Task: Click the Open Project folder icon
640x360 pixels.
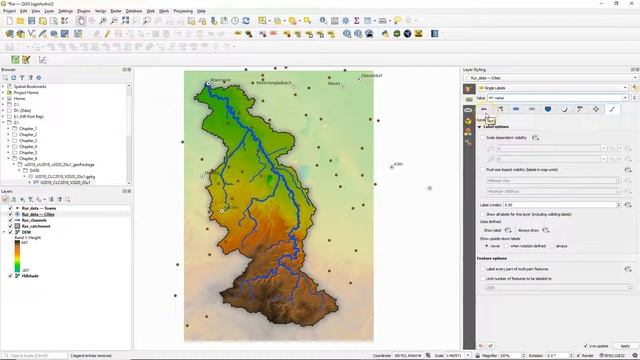Action: click(x=20, y=21)
